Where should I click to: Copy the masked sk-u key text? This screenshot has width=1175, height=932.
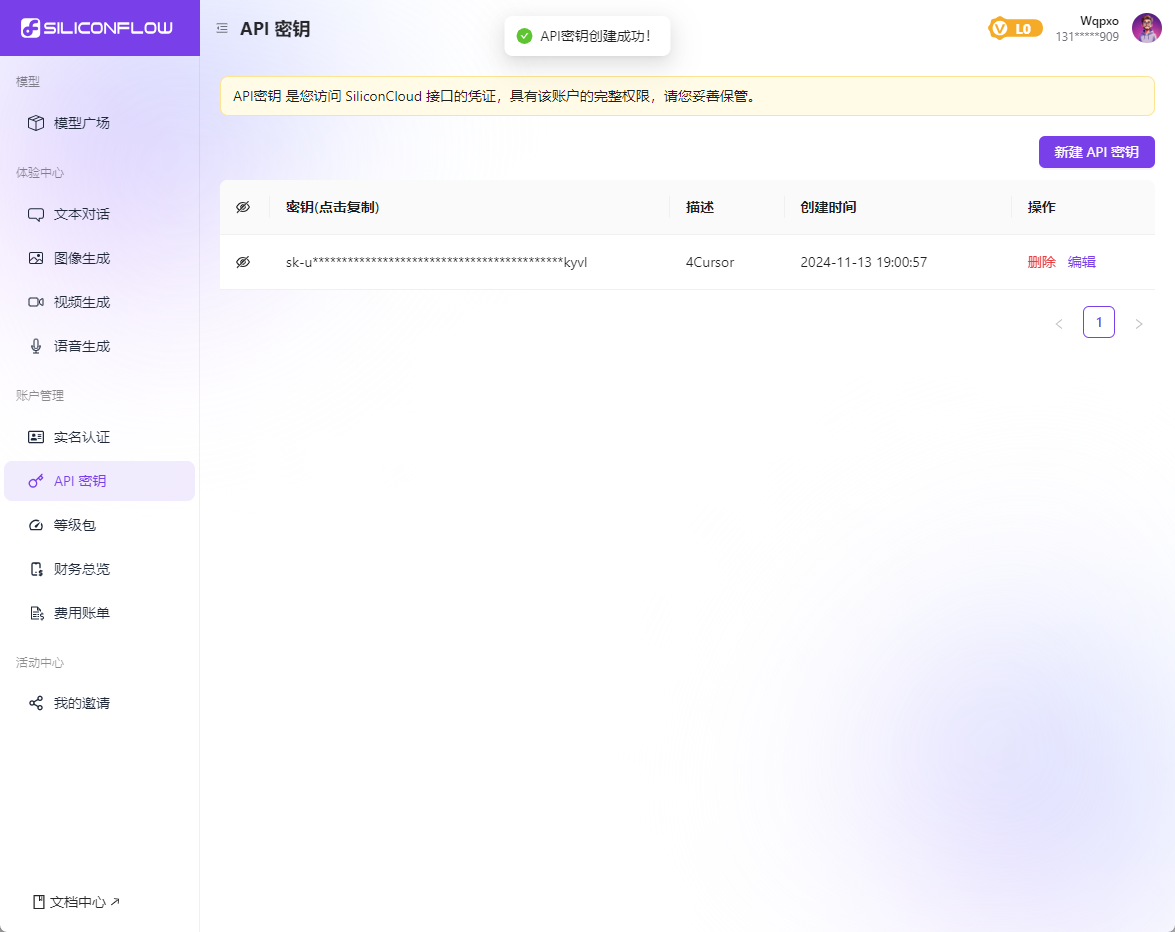click(436, 262)
